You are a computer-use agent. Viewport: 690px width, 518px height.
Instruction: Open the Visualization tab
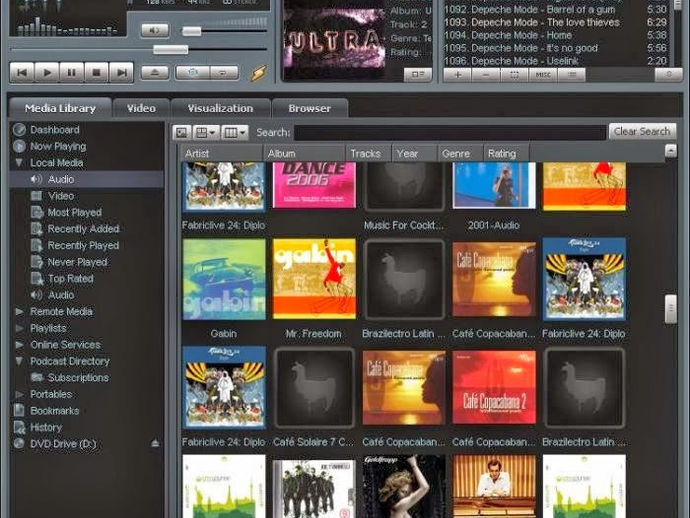click(x=220, y=108)
